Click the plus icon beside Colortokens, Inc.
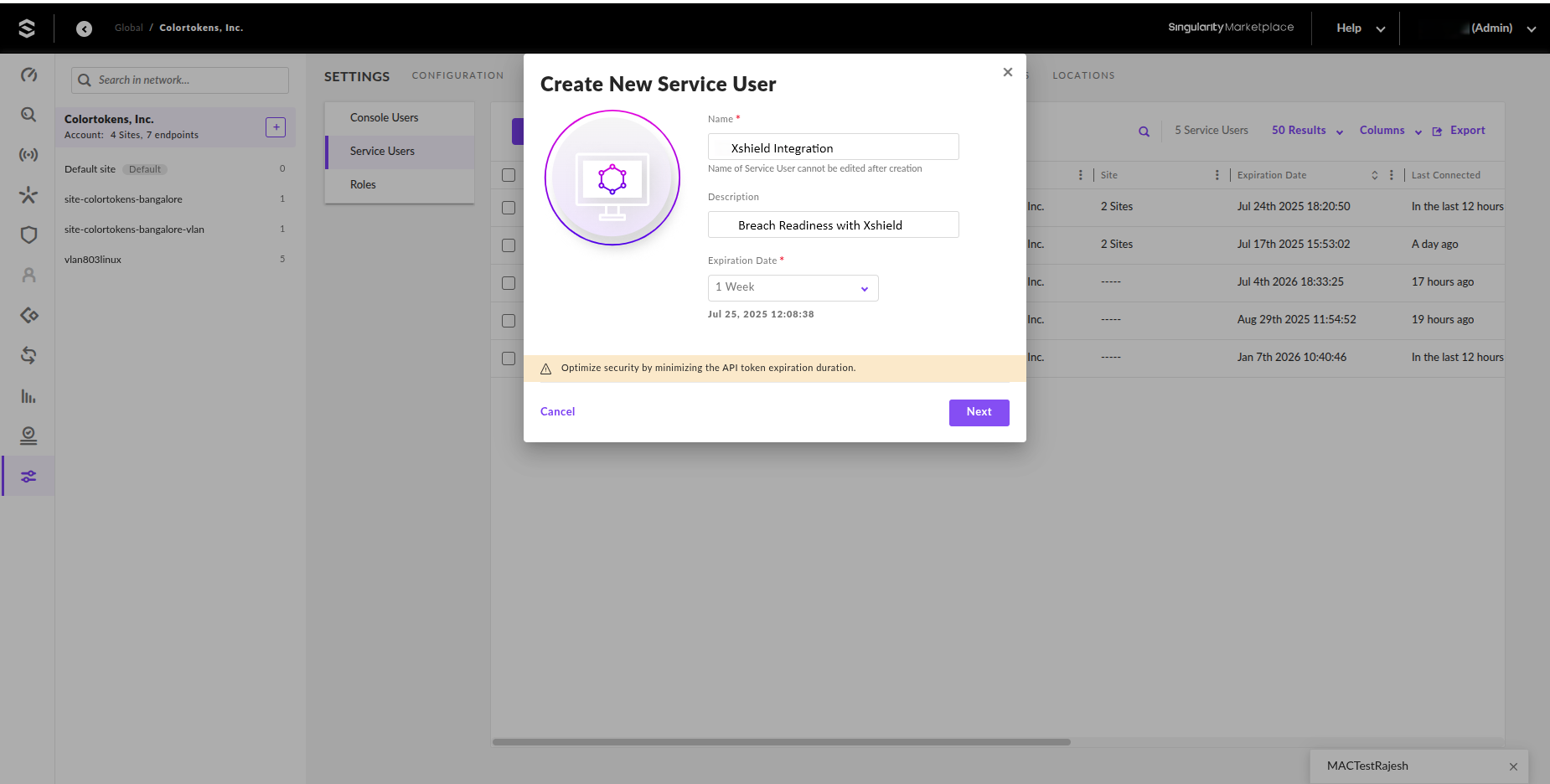The image size is (1550, 784). coord(276,127)
